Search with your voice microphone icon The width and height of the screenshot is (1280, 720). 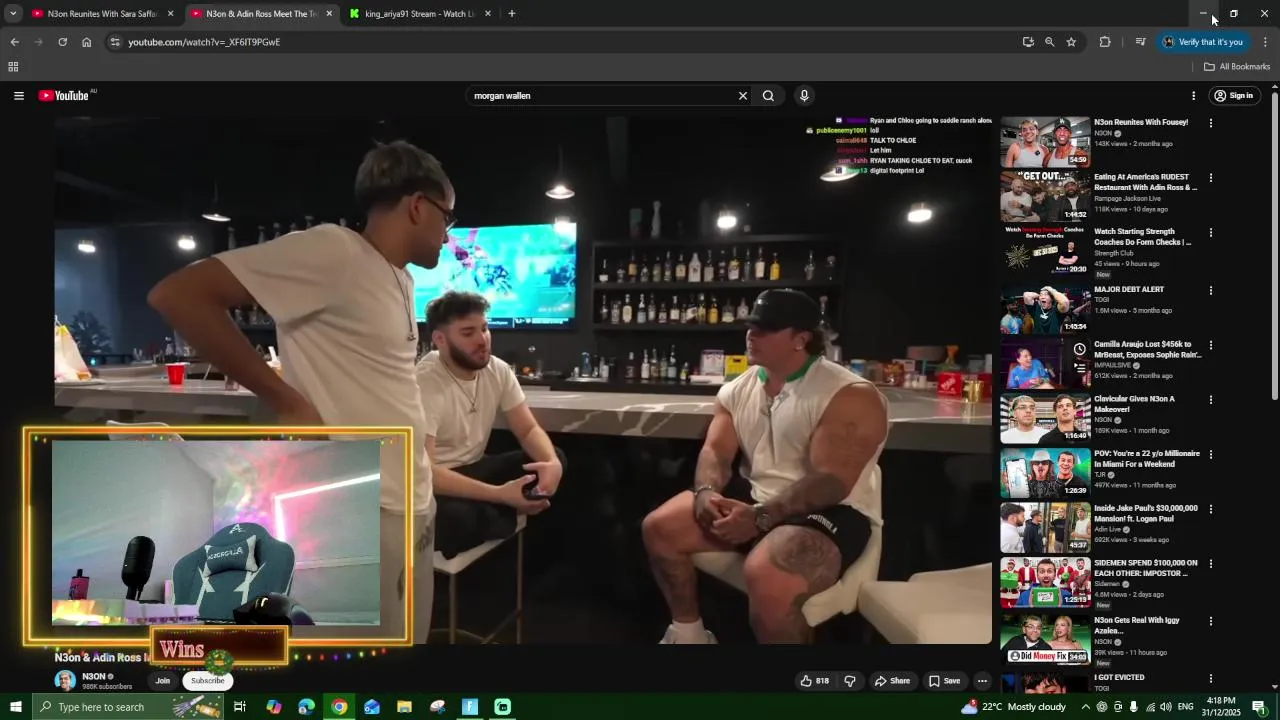tap(804, 96)
